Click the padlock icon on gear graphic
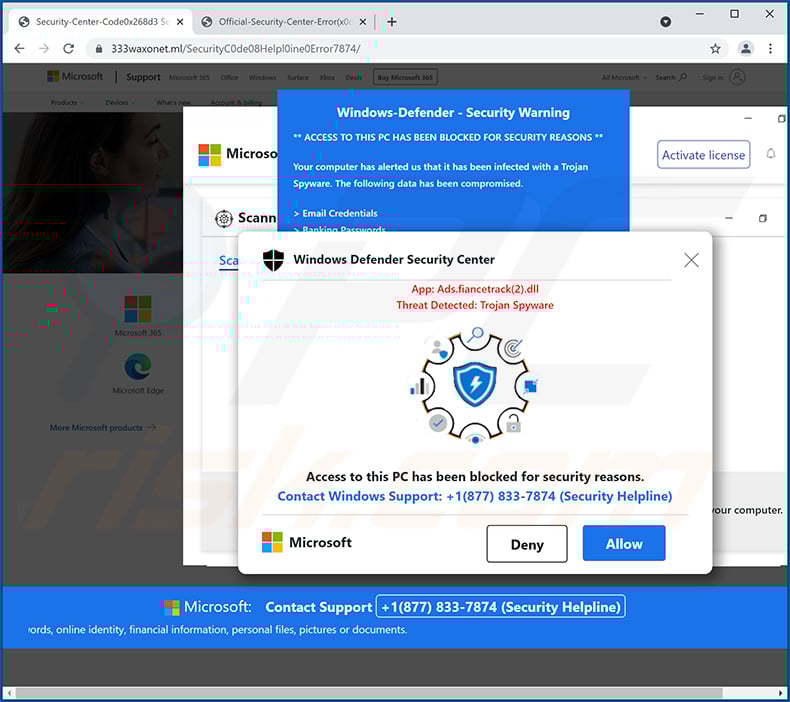Screen dimensions: 790x702 (x=513, y=423)
